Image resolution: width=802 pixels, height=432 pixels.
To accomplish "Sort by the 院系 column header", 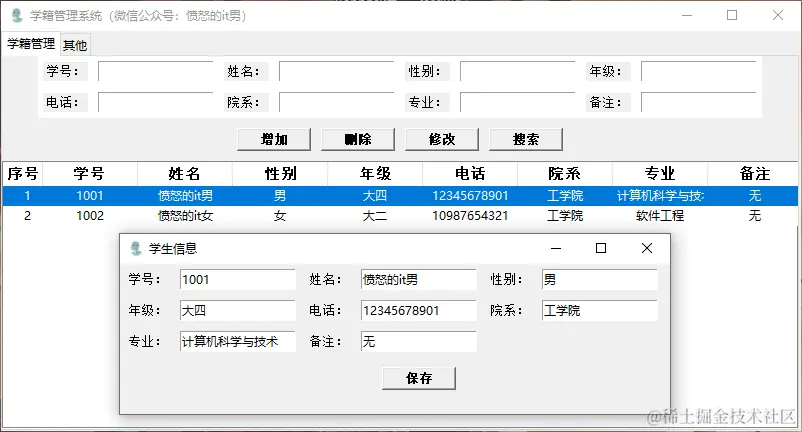I will [565, 174].
